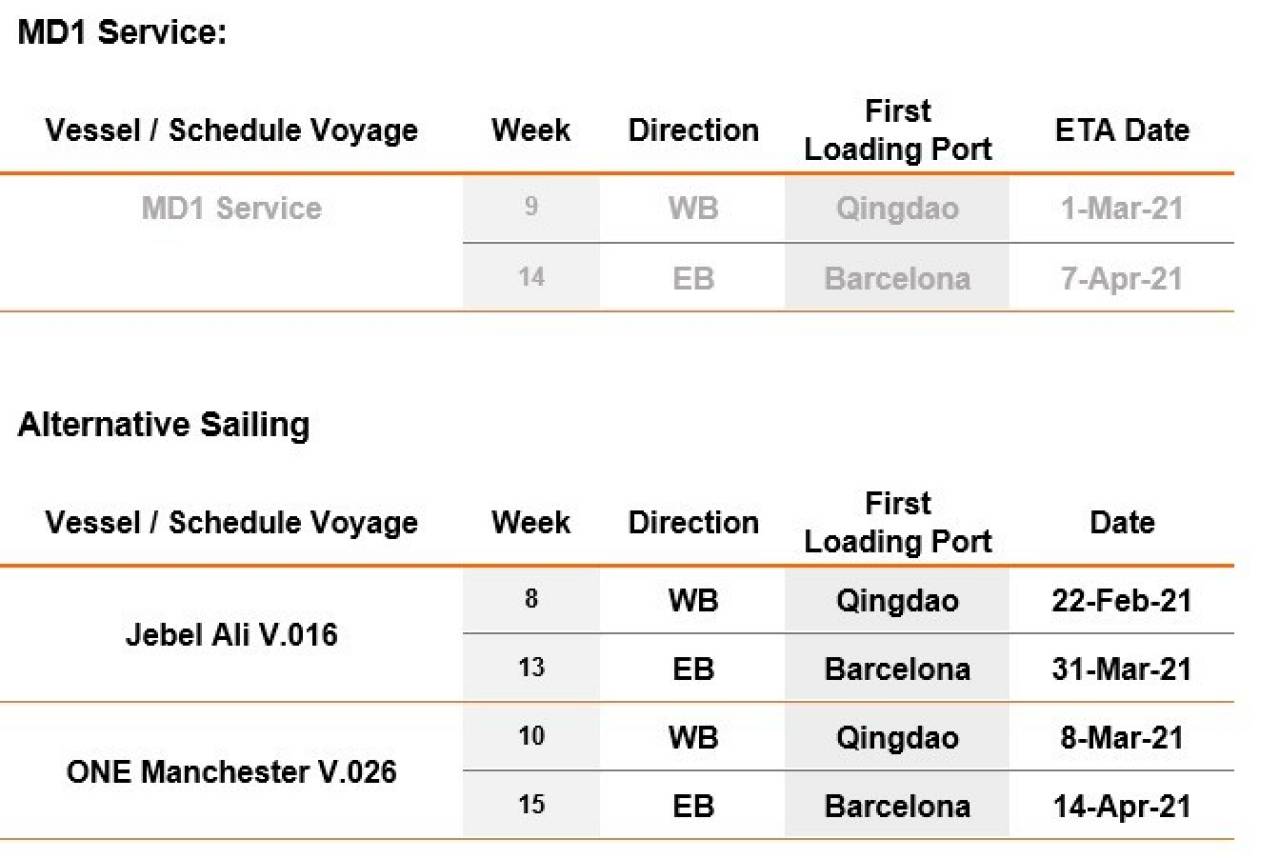
Task: Select the 31-Mar-21 date cell
Action: (x=1122, y=668)
